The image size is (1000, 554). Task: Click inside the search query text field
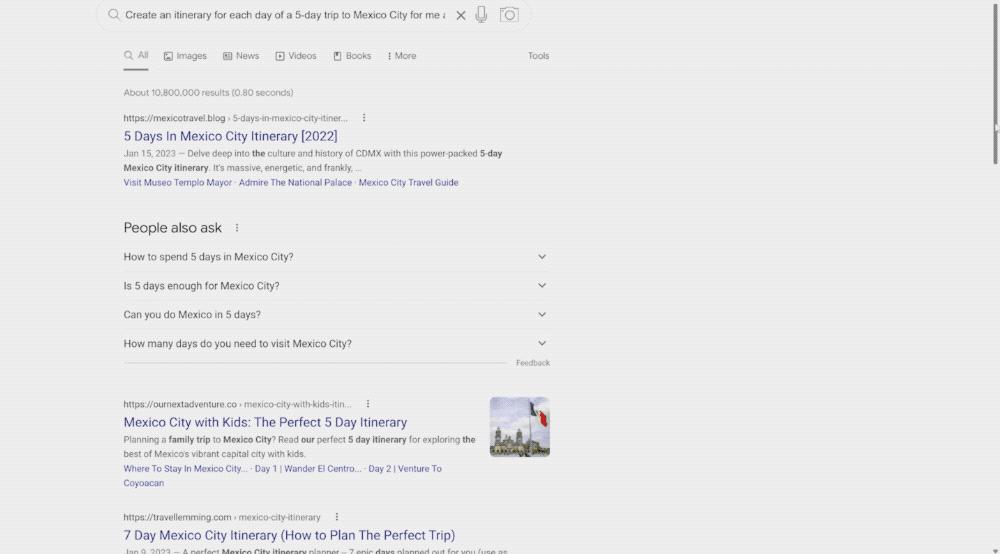click(285, 15)
